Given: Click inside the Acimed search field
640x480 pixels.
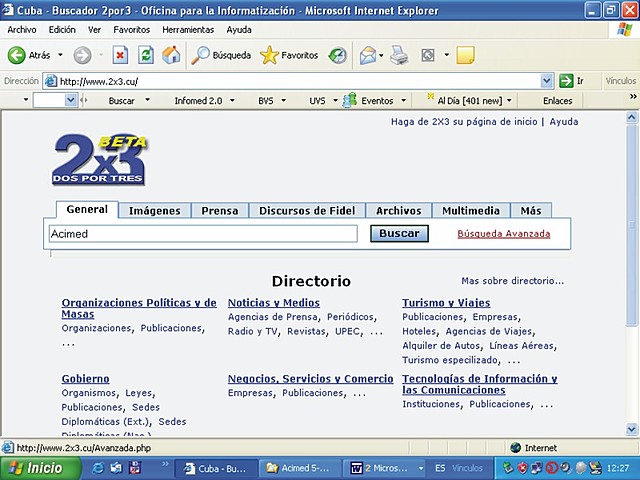Looking at the screenshot, I should 203,234.
